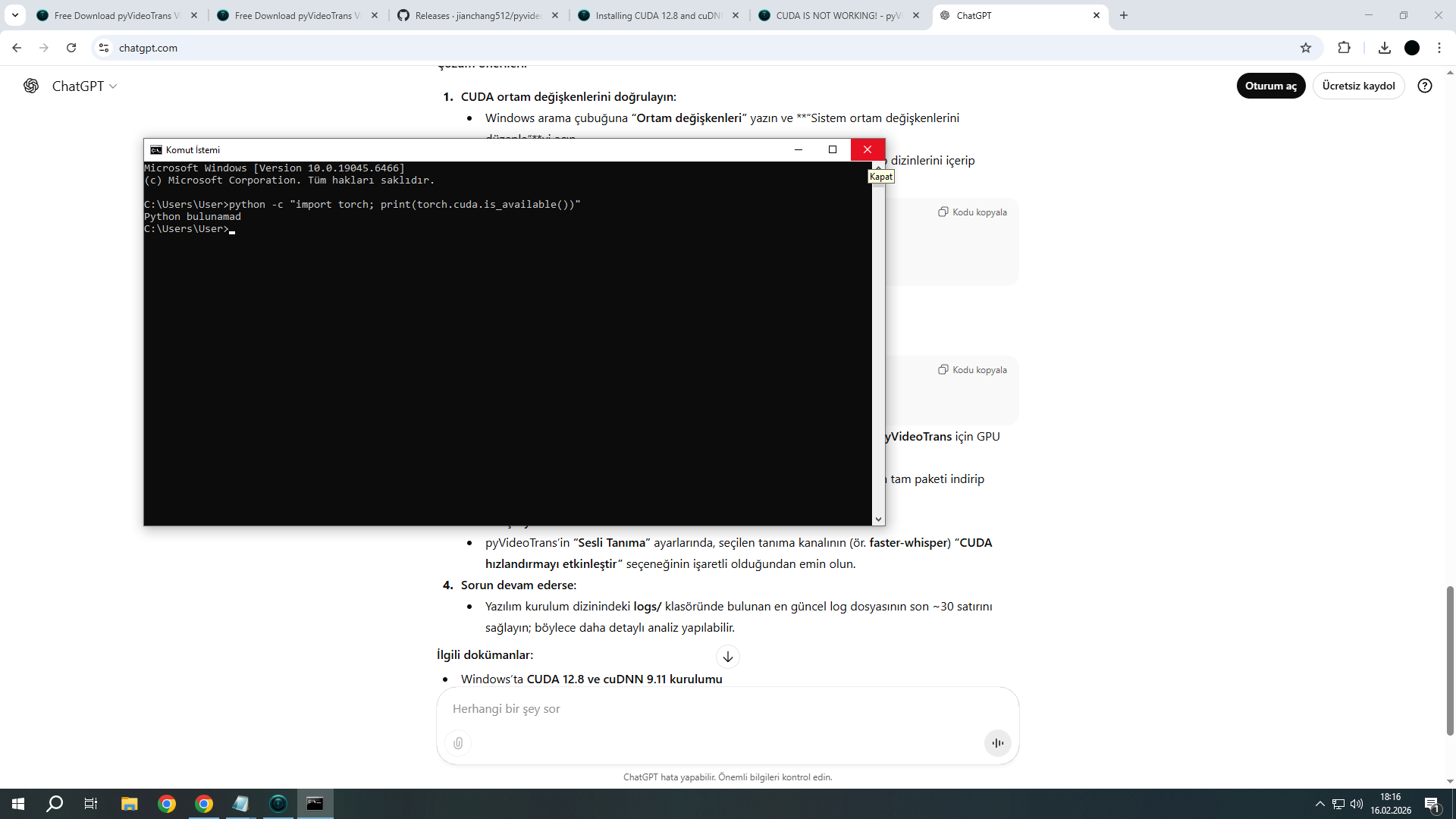Switch to the Releases jianchang512 GitHub tab
Image resolution: width=1456 pixels, height=819 pixels.
tap(478, 15)
